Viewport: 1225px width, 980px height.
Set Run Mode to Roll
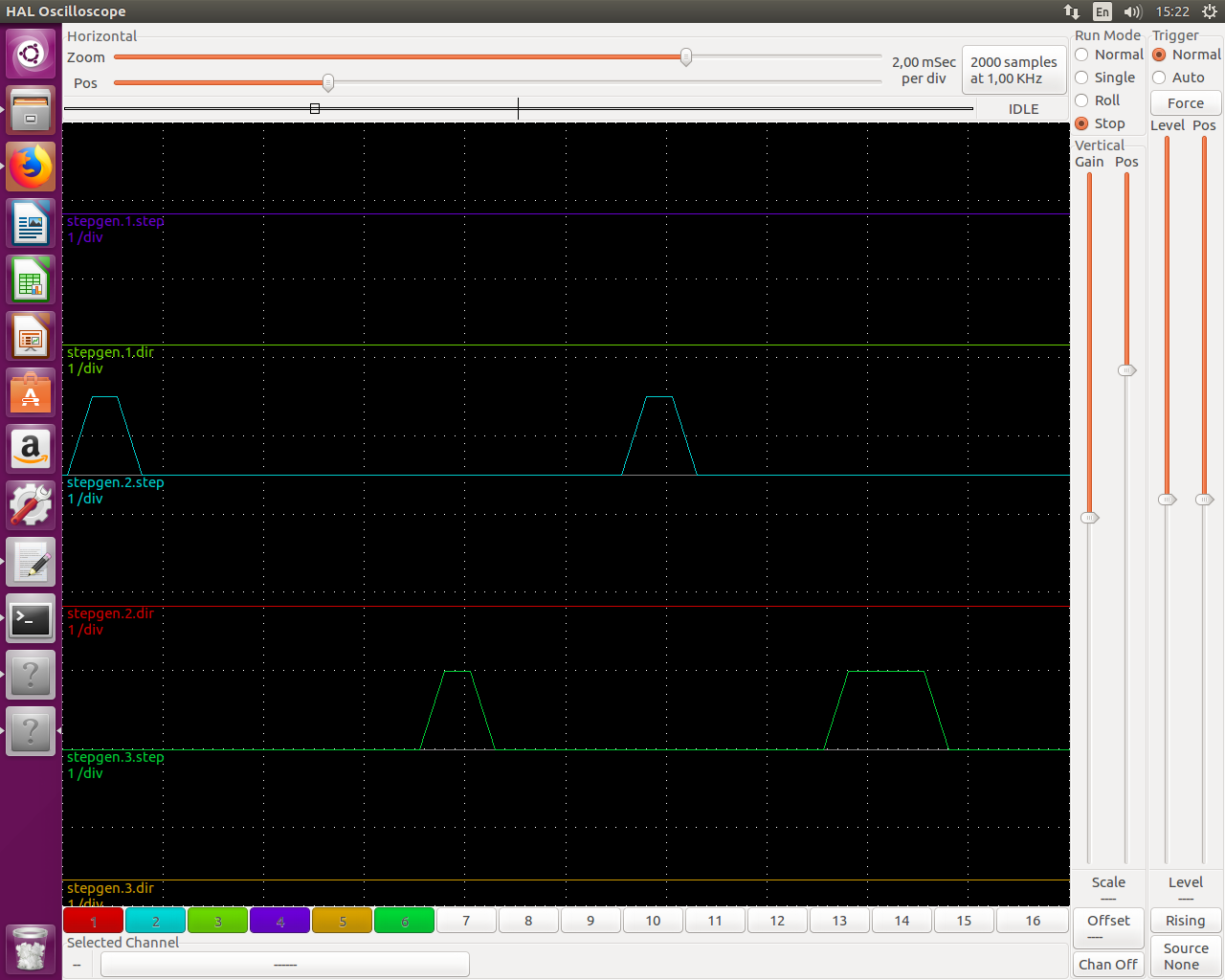[x=1097, y=100]
